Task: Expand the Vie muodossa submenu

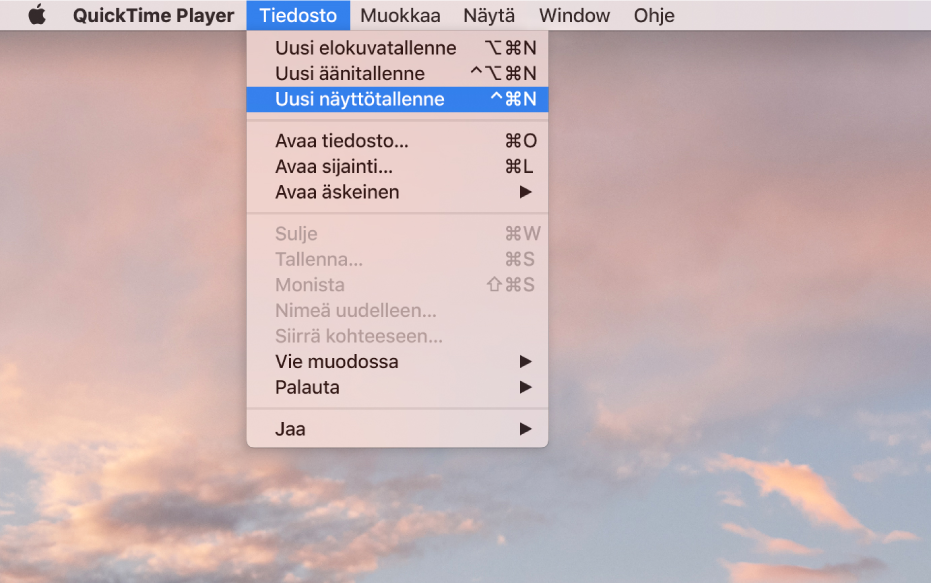Action: click(397, 362)
